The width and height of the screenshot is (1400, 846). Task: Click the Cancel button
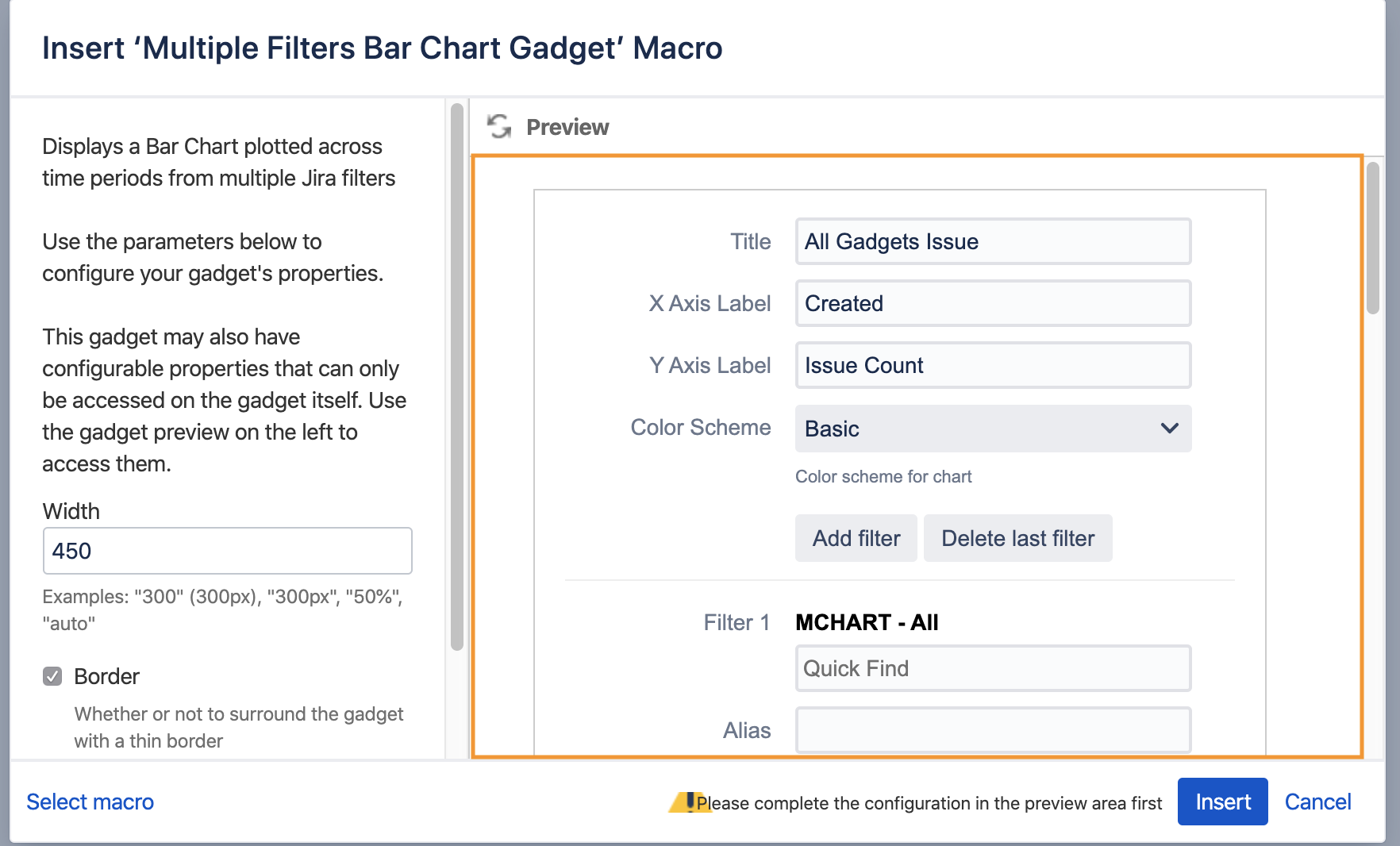point(1317,802)
